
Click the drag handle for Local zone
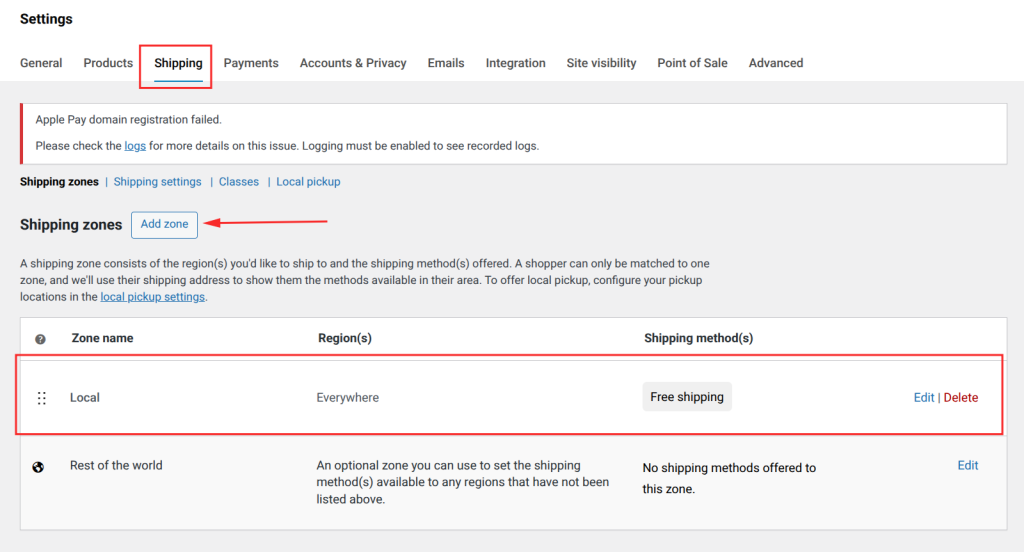click(42, 398)
